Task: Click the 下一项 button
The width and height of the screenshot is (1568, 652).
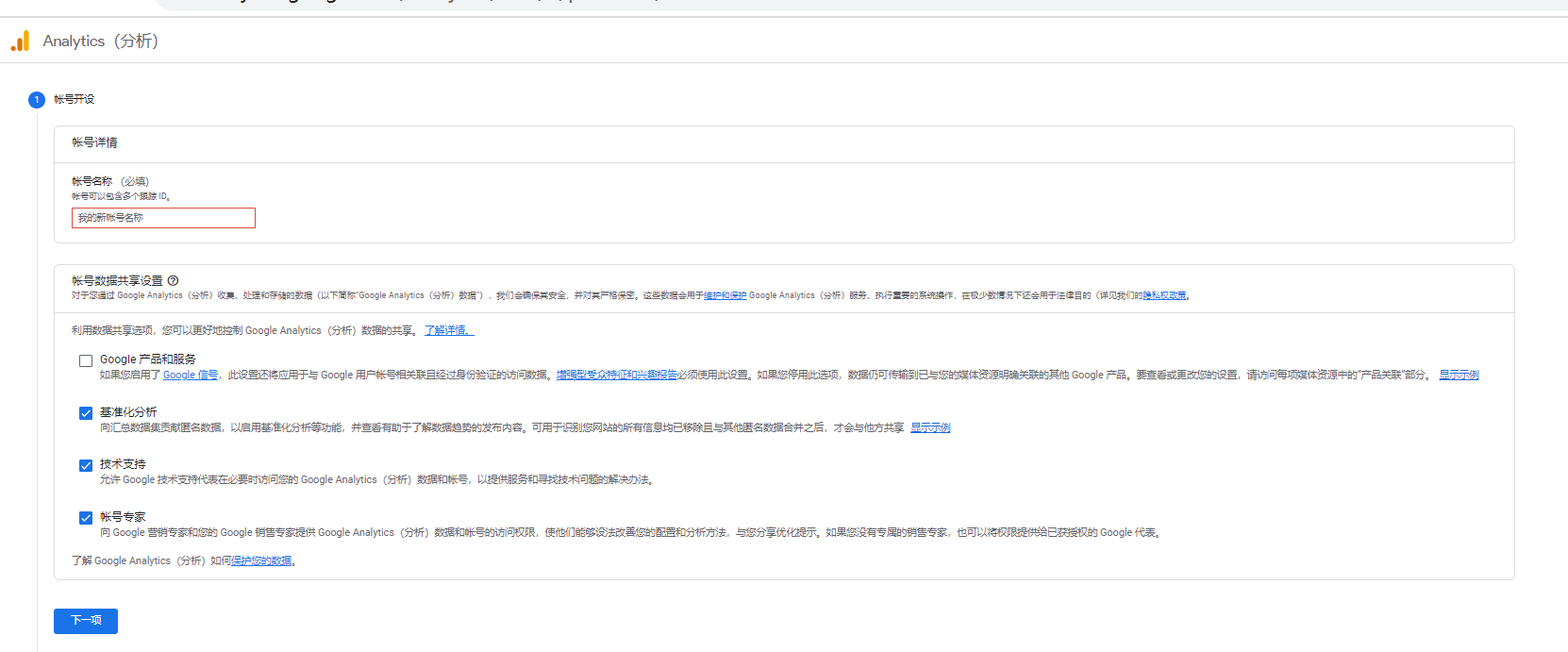Action: point(86,621)
